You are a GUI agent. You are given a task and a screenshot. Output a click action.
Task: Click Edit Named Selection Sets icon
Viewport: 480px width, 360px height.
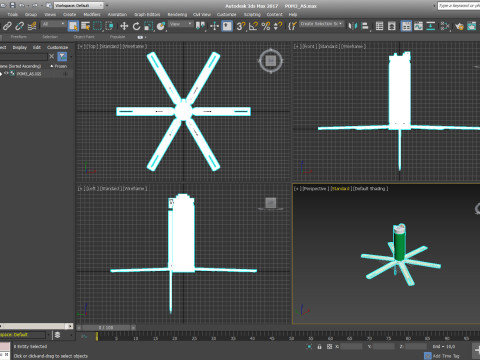click(292, 26)
